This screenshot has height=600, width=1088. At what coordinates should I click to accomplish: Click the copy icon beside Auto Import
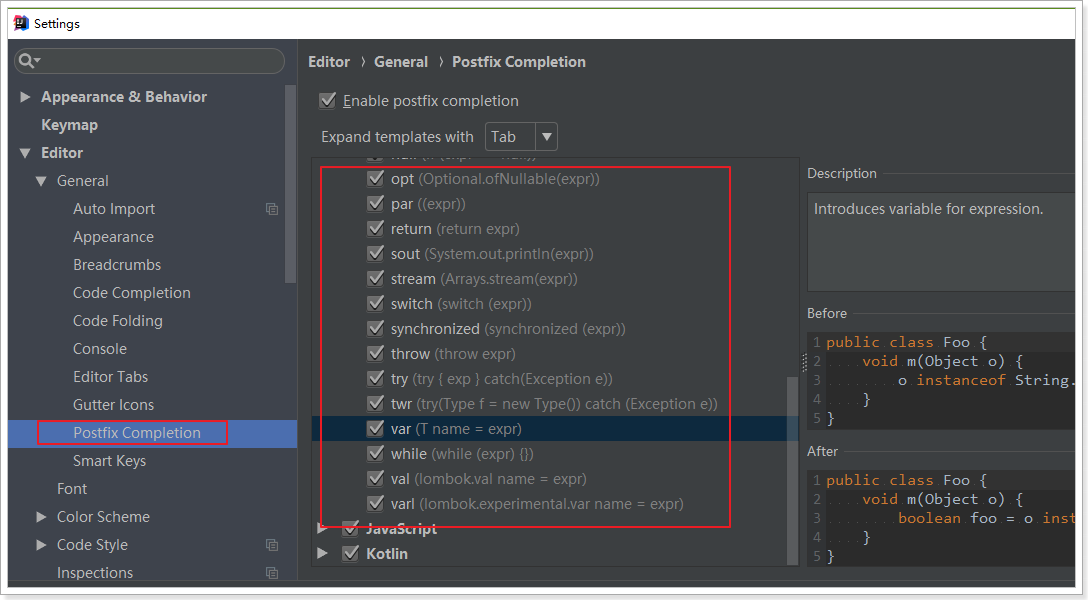click(x=272, y=209)
